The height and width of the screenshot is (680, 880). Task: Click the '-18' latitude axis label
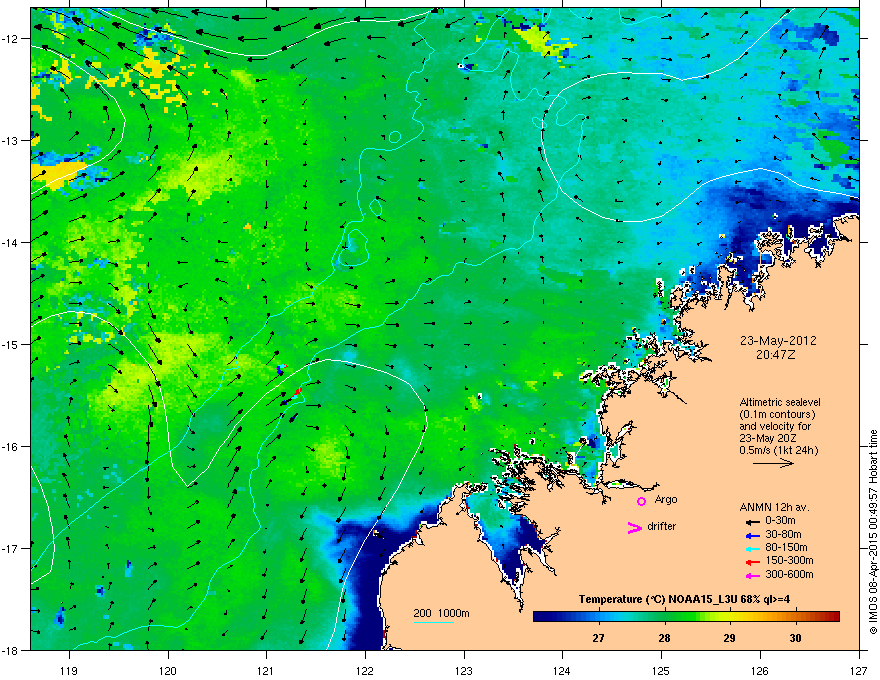(x=11, y=650)
